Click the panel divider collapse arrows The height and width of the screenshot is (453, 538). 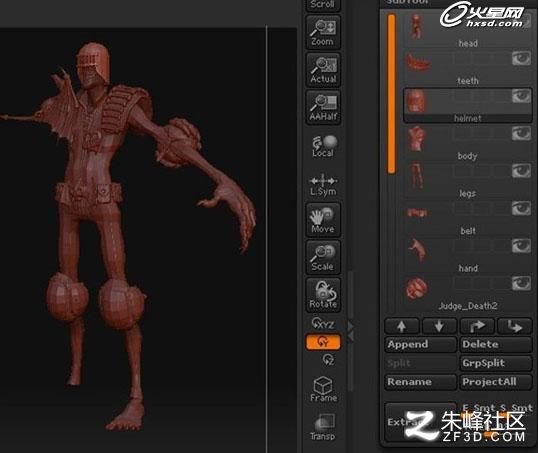pyautogui.click(x=350, y=332)
